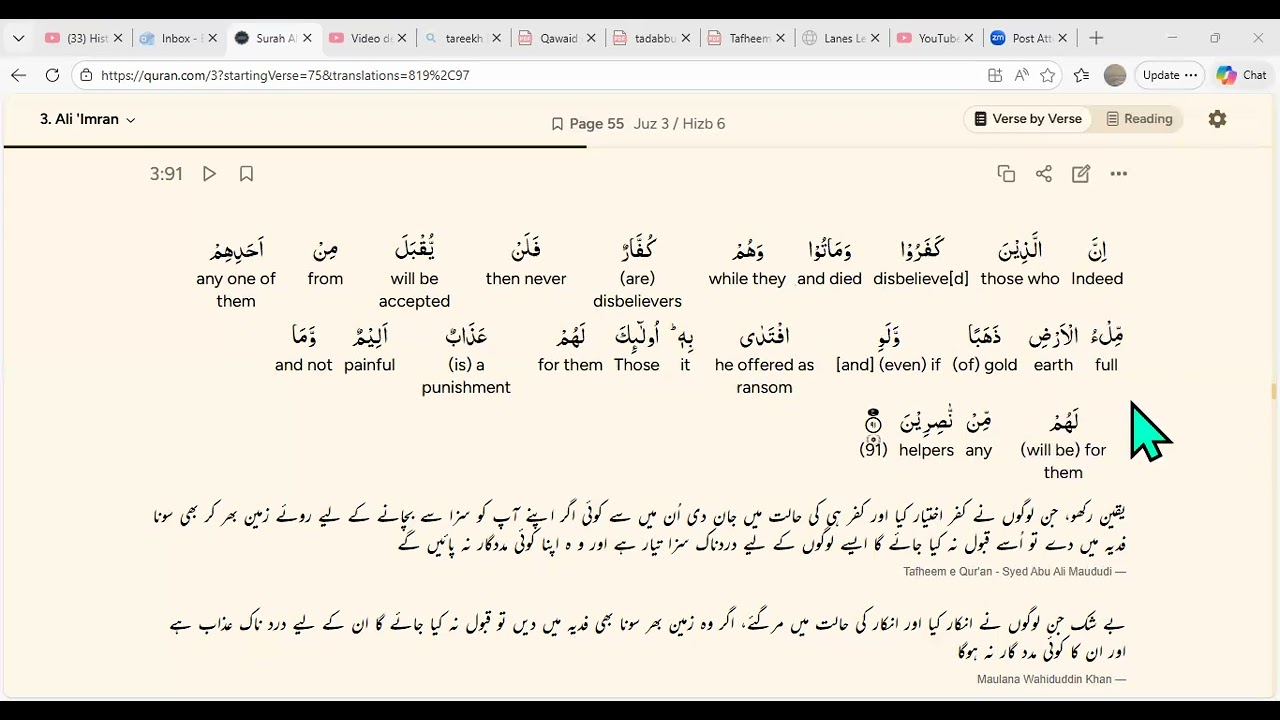Play audio for verse 3:91
This screenshot has height=720, width=1280.
point(209,174)
